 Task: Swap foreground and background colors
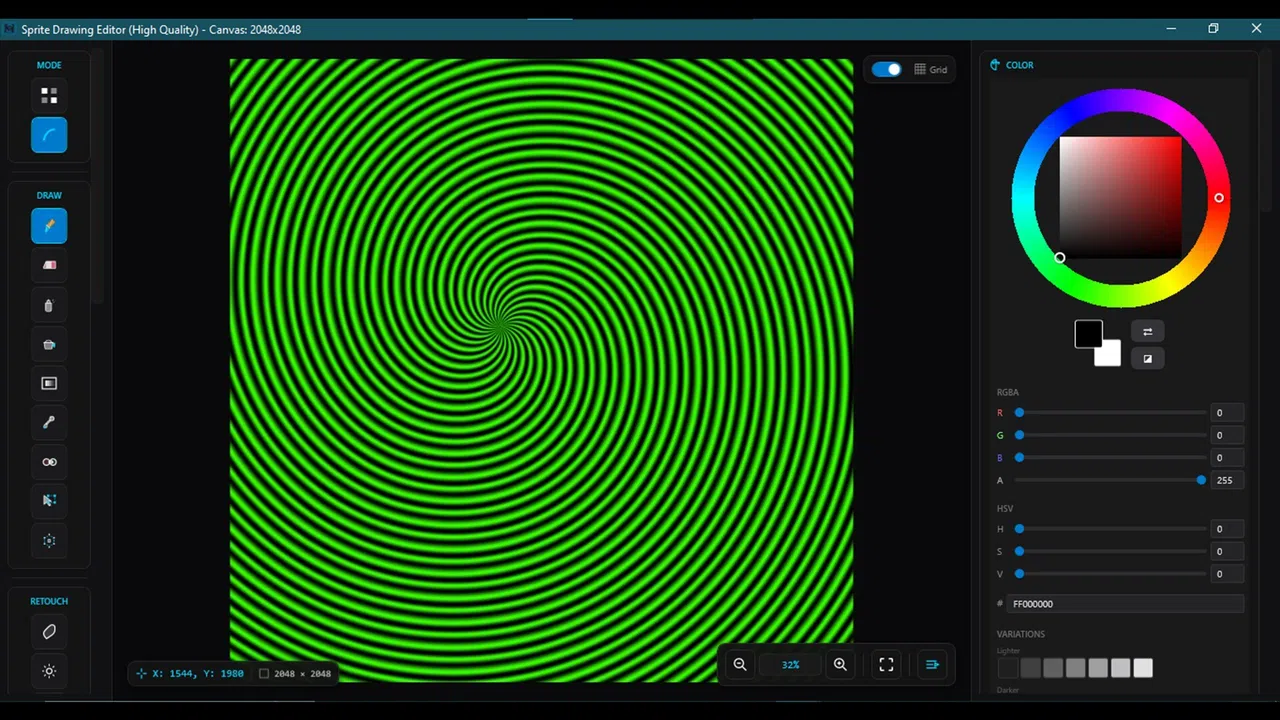pos(1147,331)
